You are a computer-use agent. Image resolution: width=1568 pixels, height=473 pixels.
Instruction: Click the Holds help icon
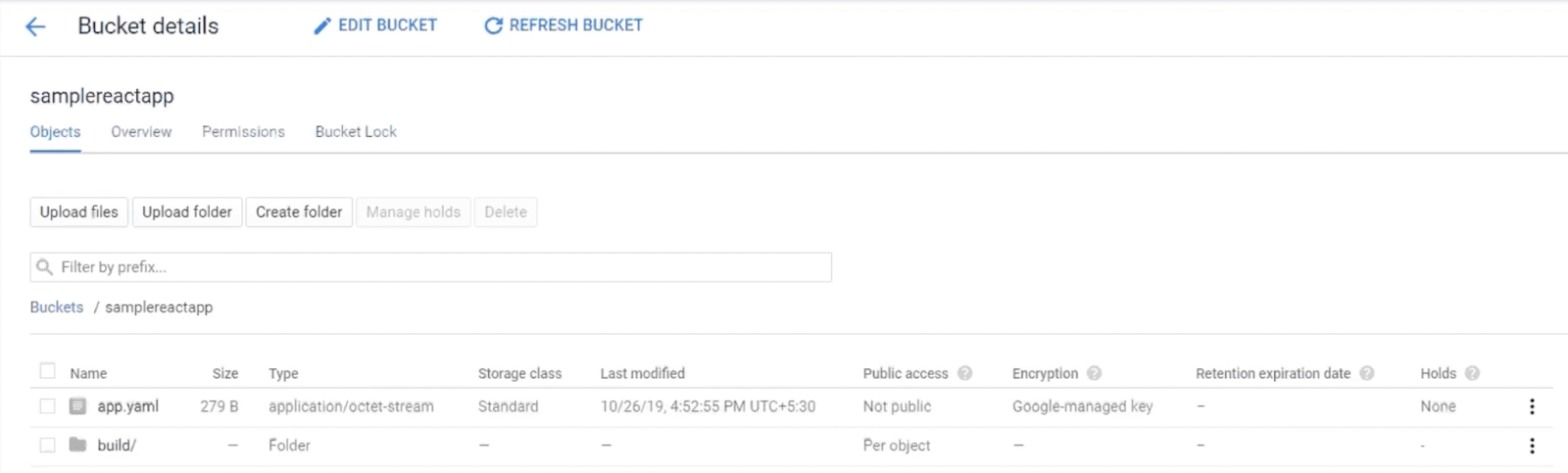point(1472,373)
